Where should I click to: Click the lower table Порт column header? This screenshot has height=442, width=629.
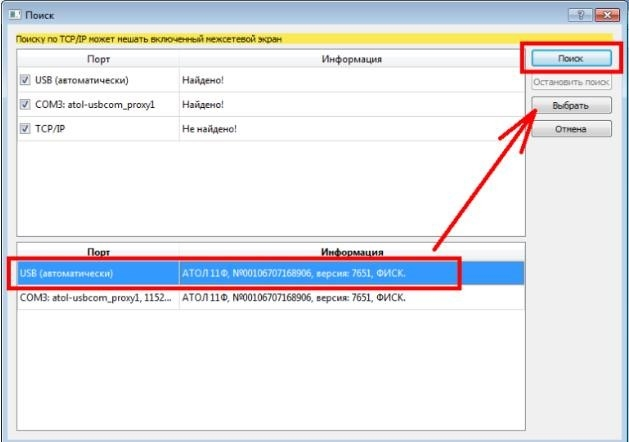(98, 252)
